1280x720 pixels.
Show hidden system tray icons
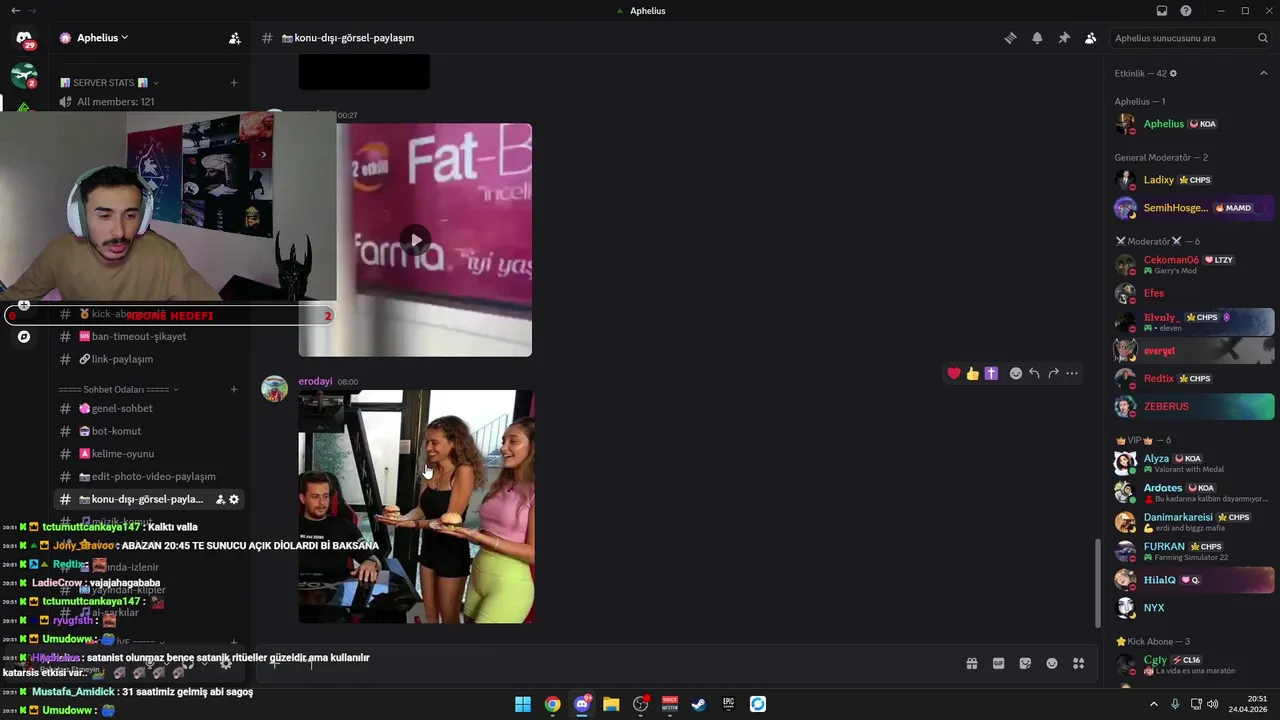click(1153, 704)
